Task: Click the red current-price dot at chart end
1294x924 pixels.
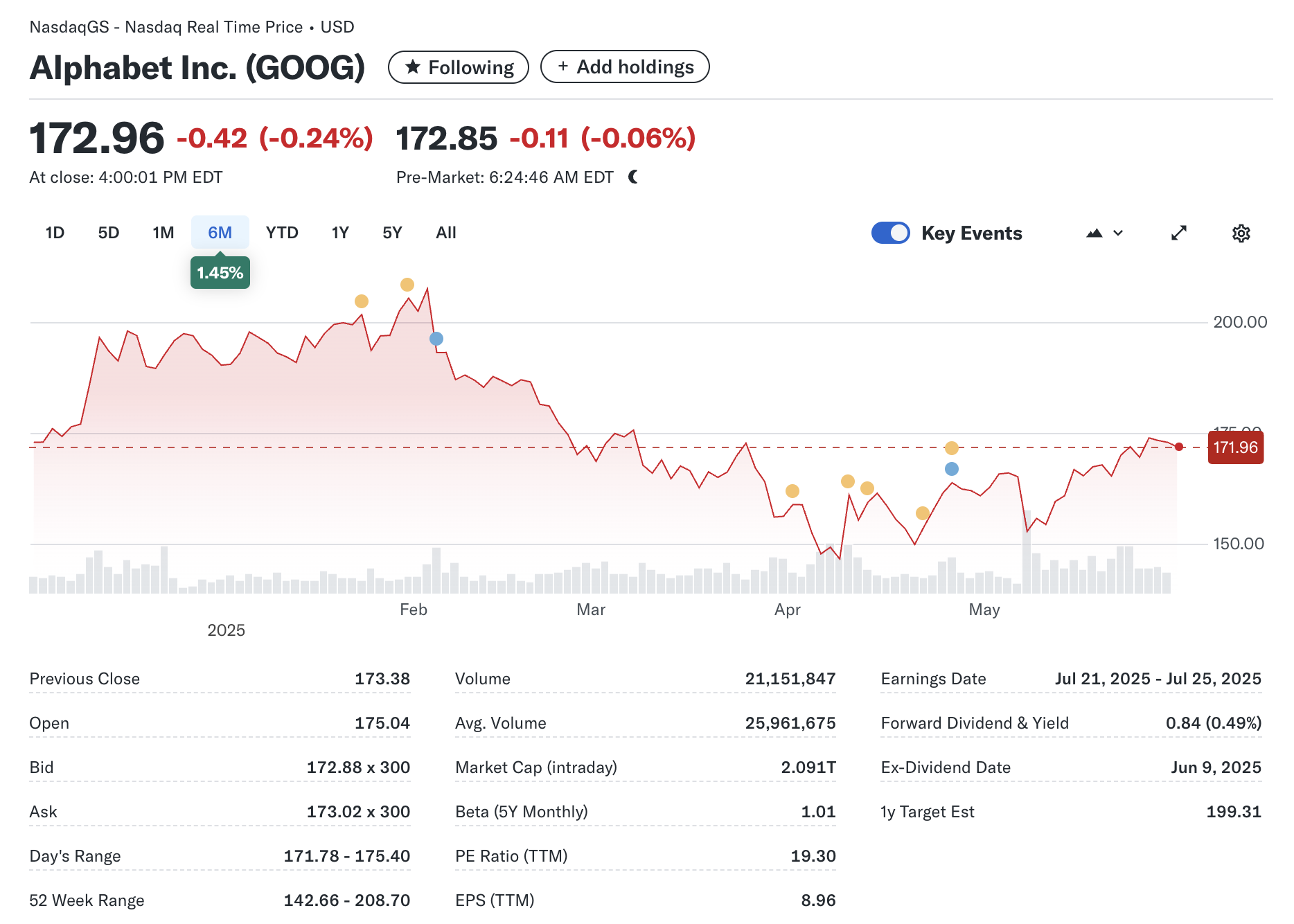Action: 1179,447
